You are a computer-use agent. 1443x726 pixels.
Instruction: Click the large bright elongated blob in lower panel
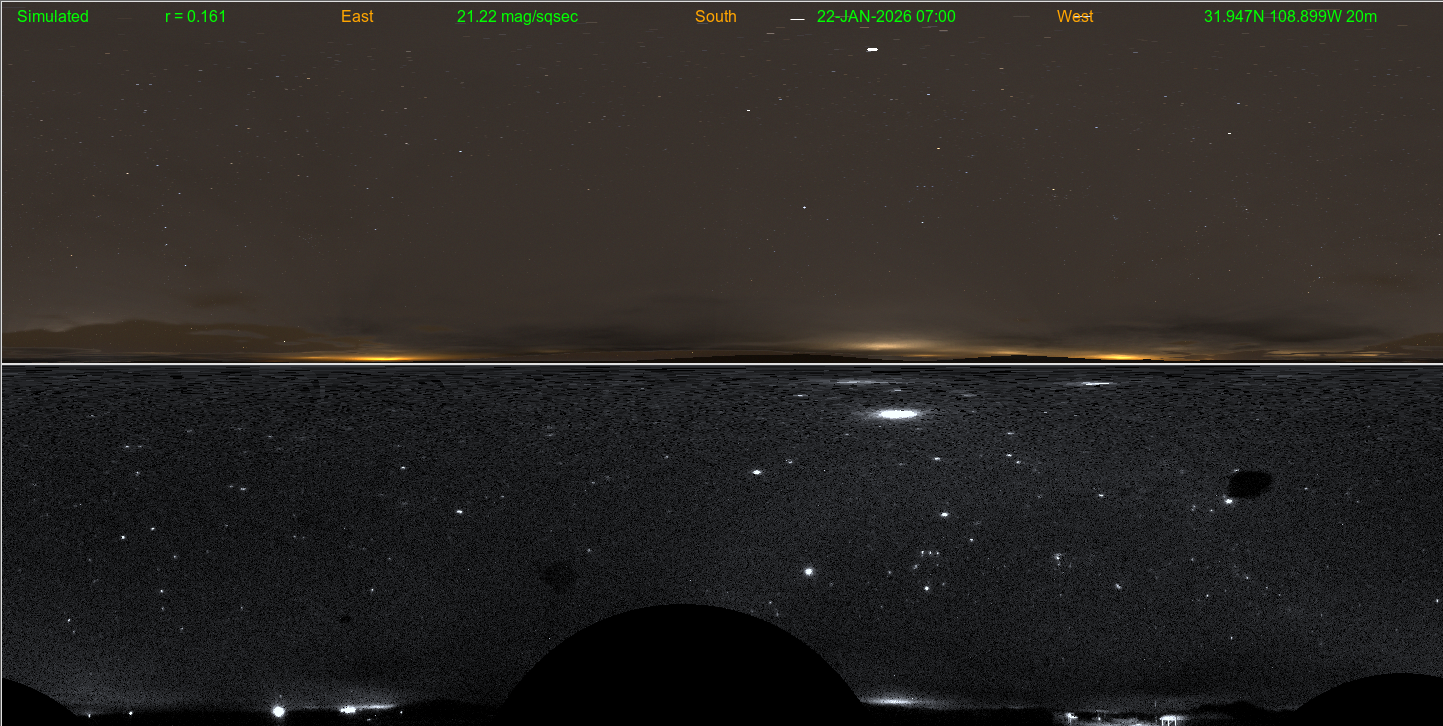pyautogui.click(x=897, y=413)
